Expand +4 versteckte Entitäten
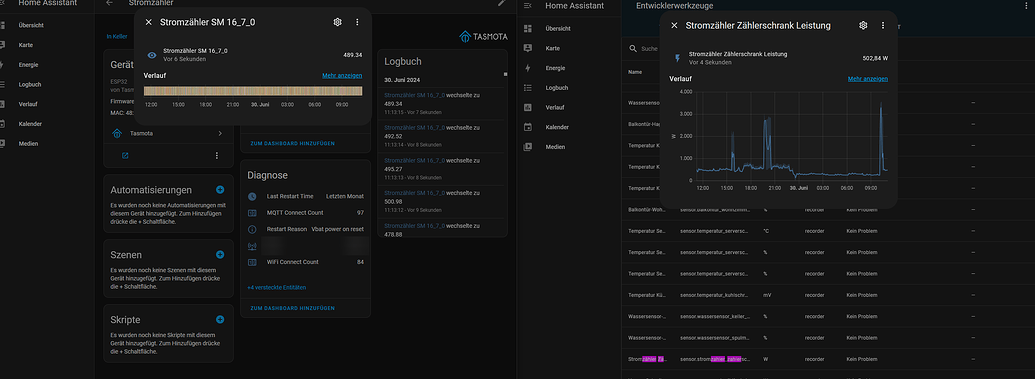 (277, 287)
